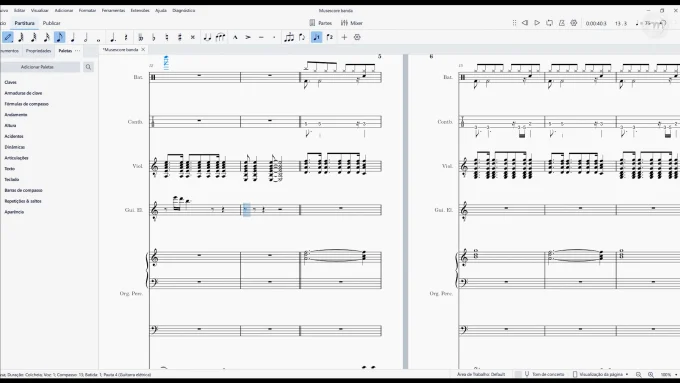Toggle sharp accidental

click(180, 37)
